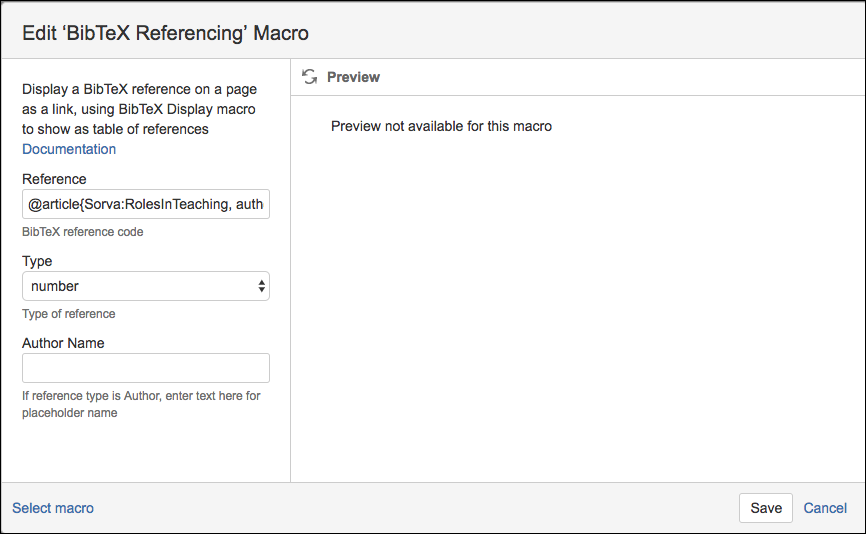Image resolution: width=866 pixels, height=534 pixels.
Task: Save the BibTeX Referencing macro
Action: (x=765, y=508)
